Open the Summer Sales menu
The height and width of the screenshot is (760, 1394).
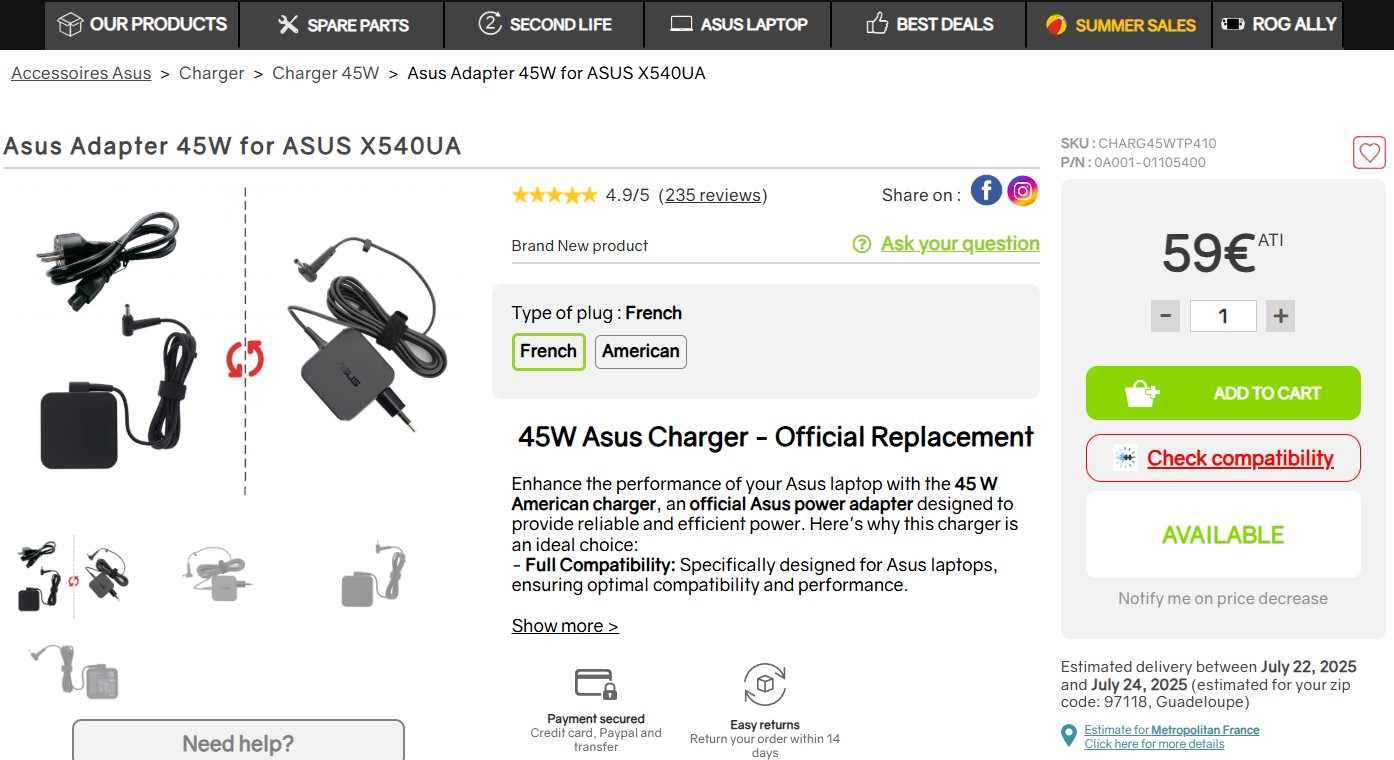(x=1119, y=24)
